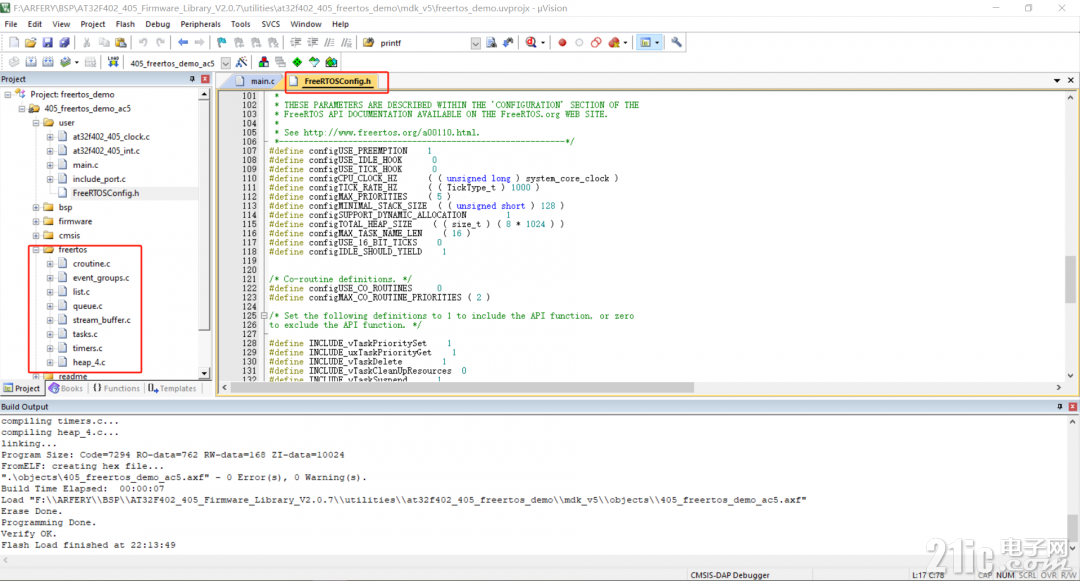
Task: Switch to the main.c editor tab
Action: 256,81
